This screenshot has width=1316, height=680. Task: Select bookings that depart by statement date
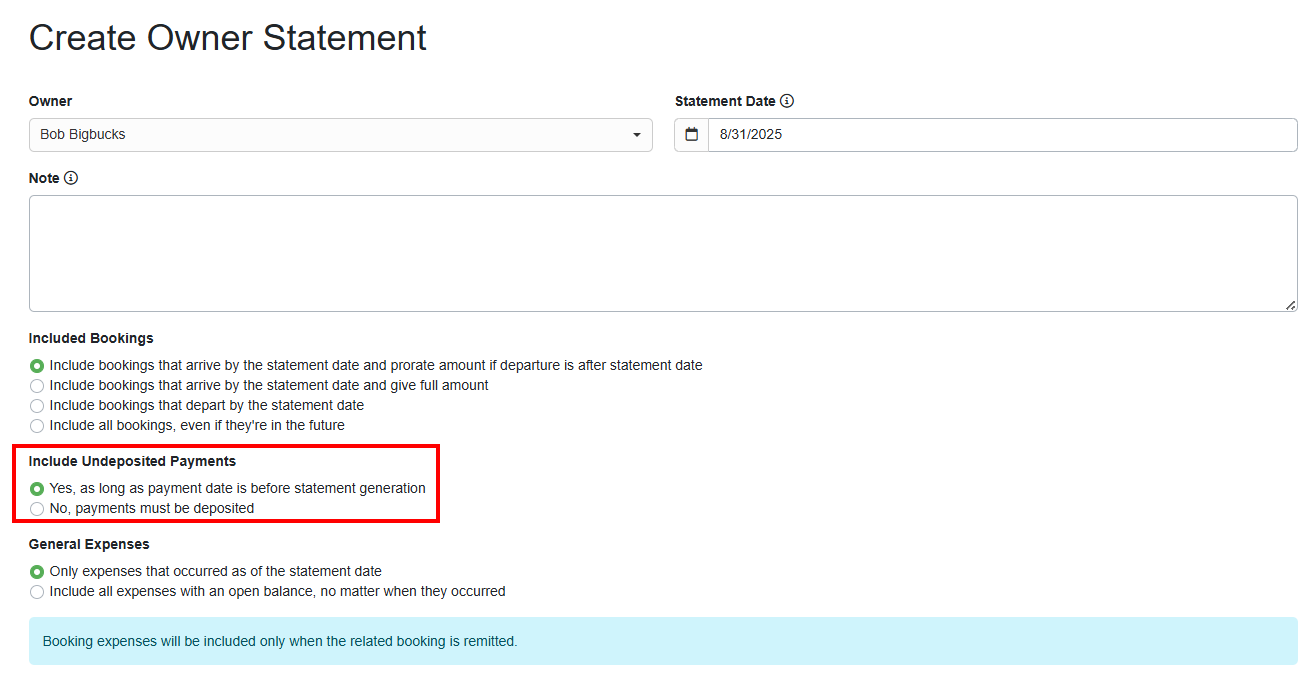pyautogui.click(x=37, y=406)
